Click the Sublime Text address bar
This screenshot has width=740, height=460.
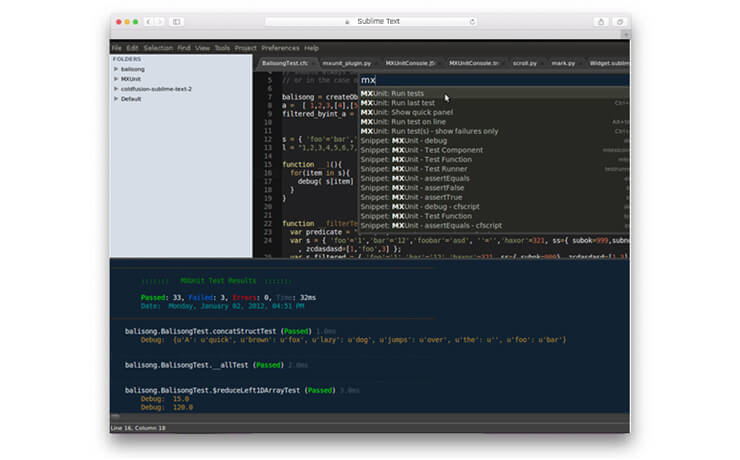tap(370, 22)
